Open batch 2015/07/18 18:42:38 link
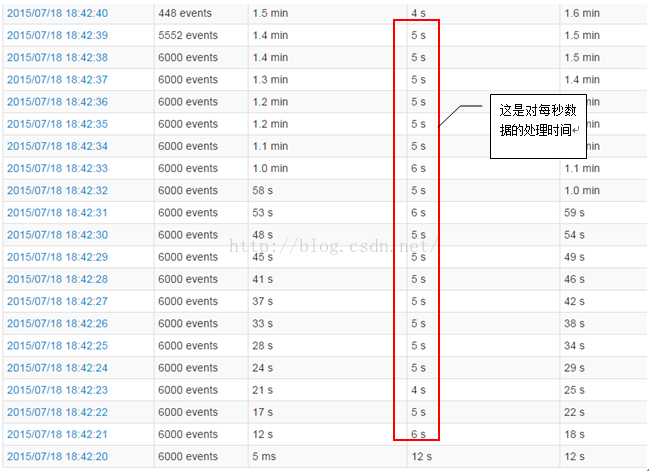 [x=58, y=58]
